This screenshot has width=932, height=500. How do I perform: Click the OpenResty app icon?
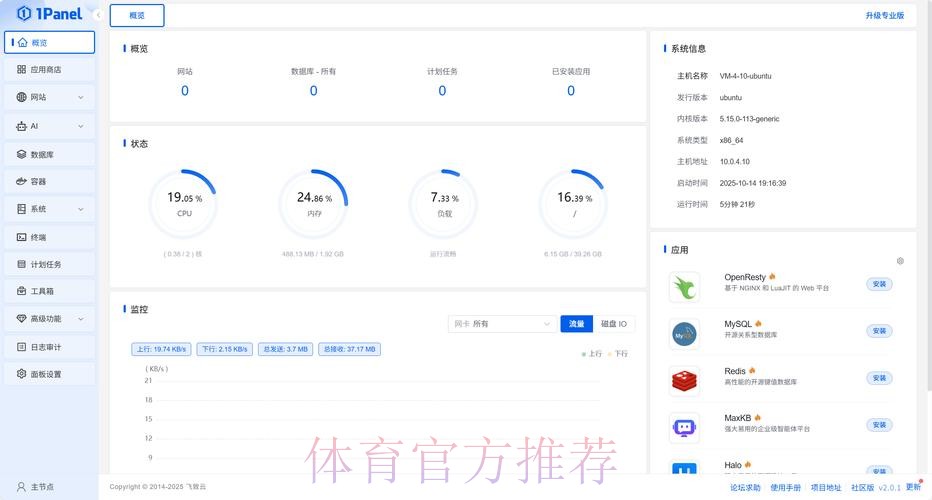[684, 287]
